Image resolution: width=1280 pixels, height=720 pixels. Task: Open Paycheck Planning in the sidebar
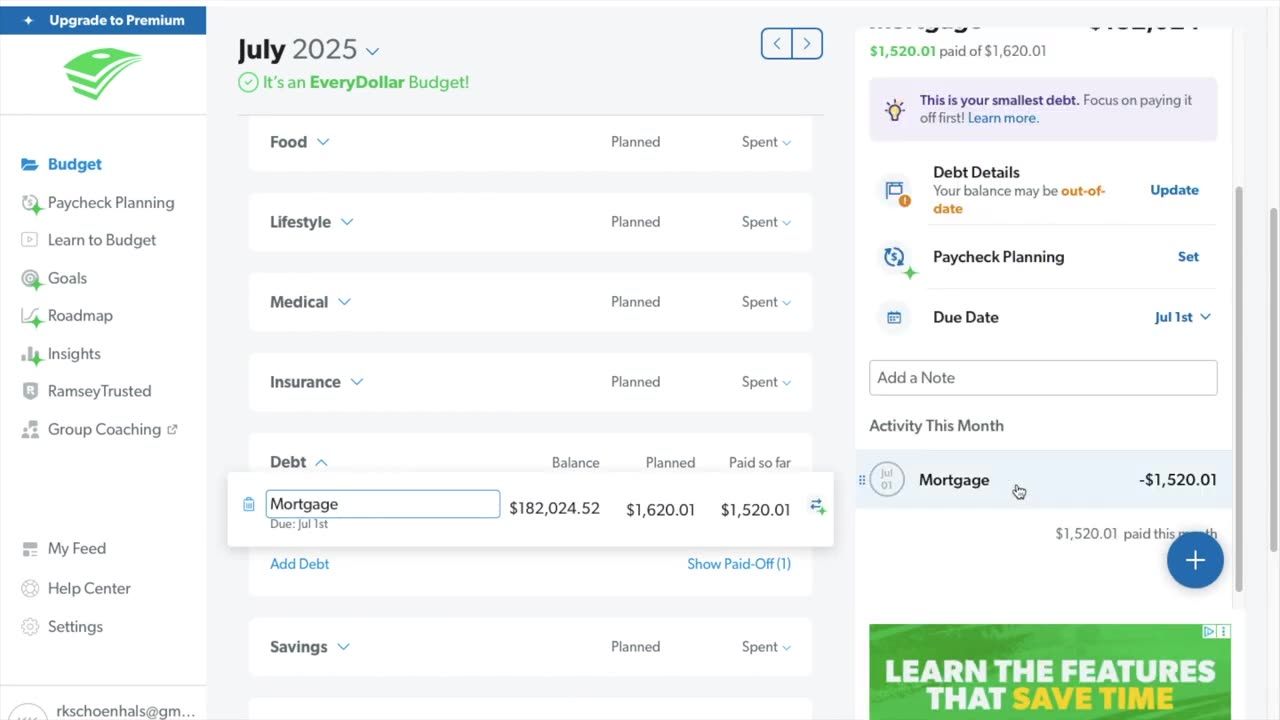tap(98, 202)
